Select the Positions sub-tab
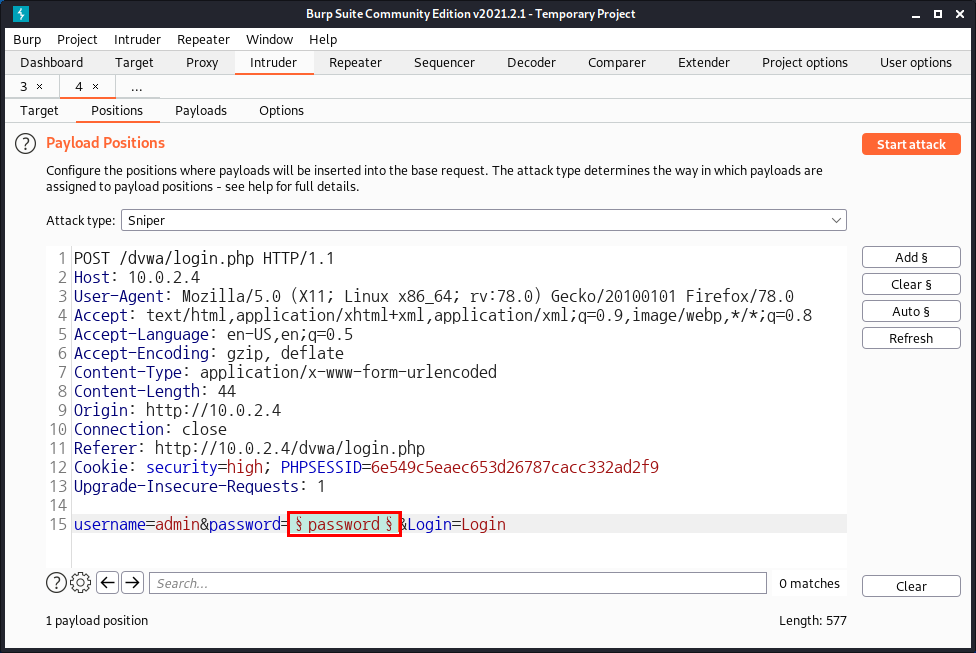Screen dimensions: 976x653 (117, 110)
